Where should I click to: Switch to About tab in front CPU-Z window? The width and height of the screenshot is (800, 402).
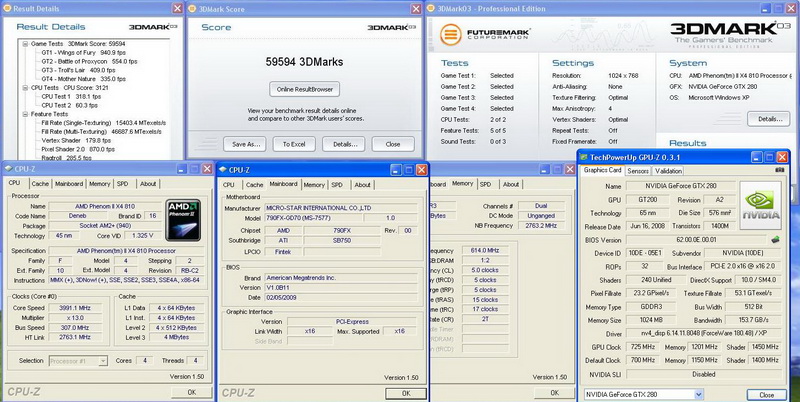[363, 185]
